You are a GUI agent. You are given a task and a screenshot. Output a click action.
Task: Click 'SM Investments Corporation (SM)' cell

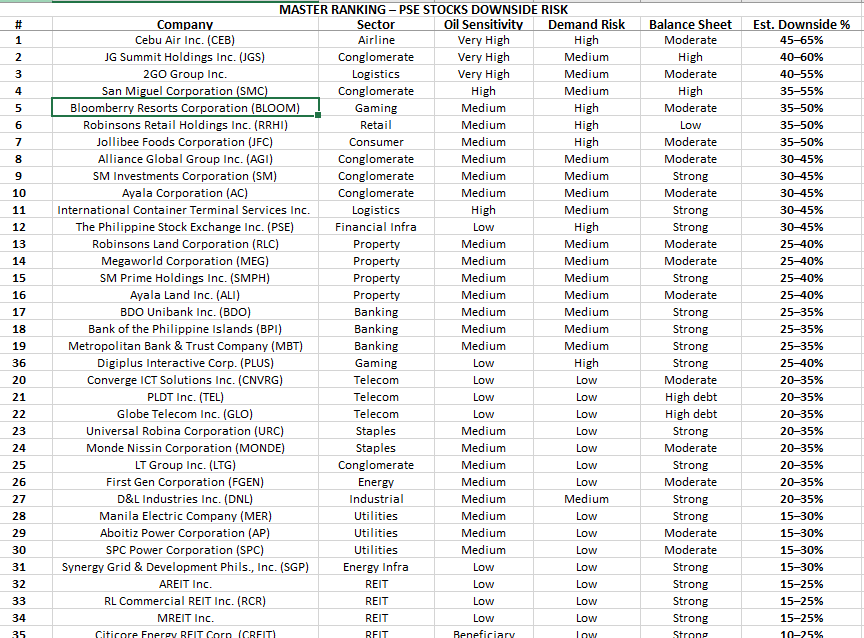point(185,176)
